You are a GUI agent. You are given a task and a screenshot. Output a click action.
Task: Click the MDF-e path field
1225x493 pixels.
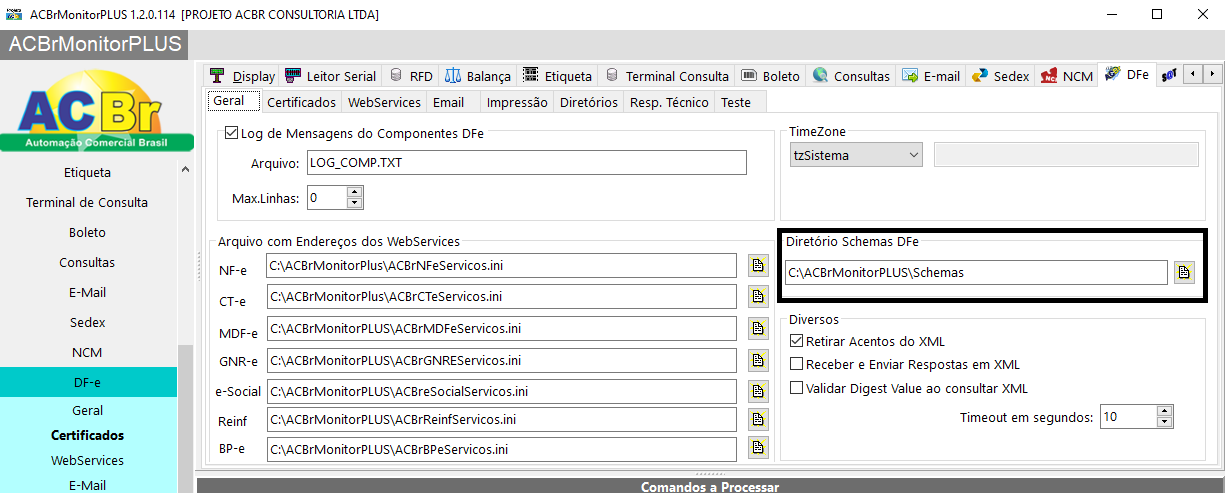coord(502,328)
